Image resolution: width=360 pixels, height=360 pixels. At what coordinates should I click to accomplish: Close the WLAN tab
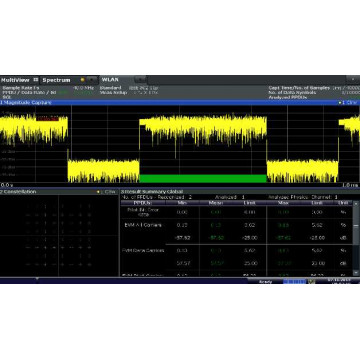pos(140,80)
